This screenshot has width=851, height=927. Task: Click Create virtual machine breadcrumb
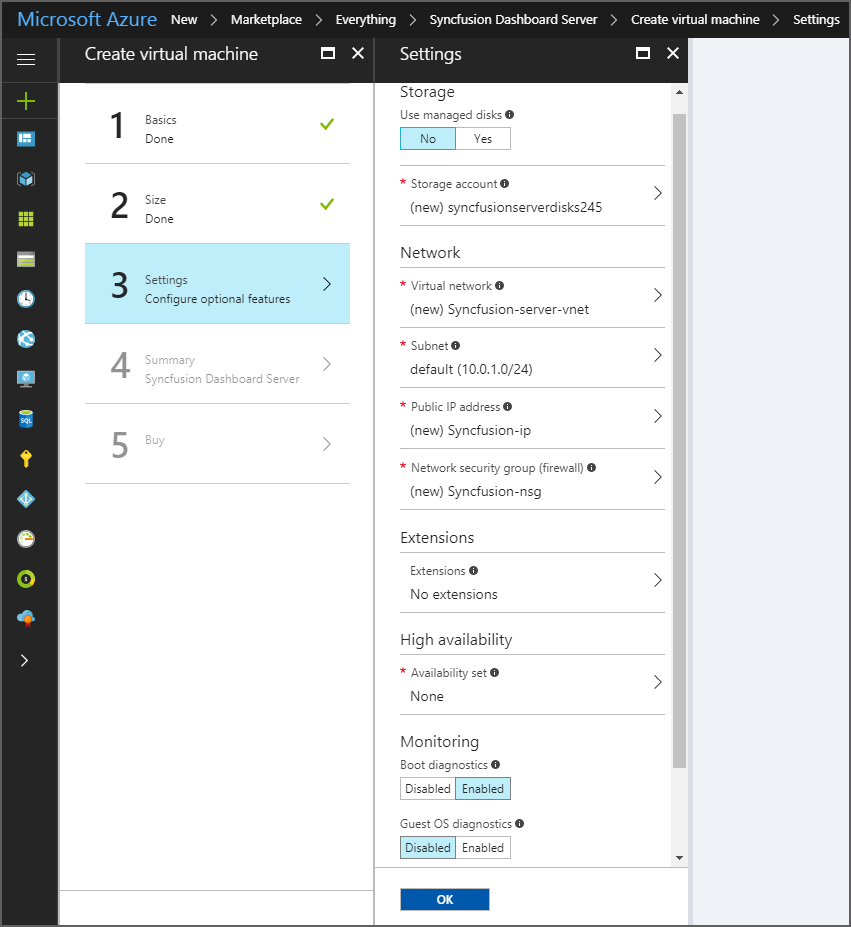pyautogui.click(x=695, y=20)
